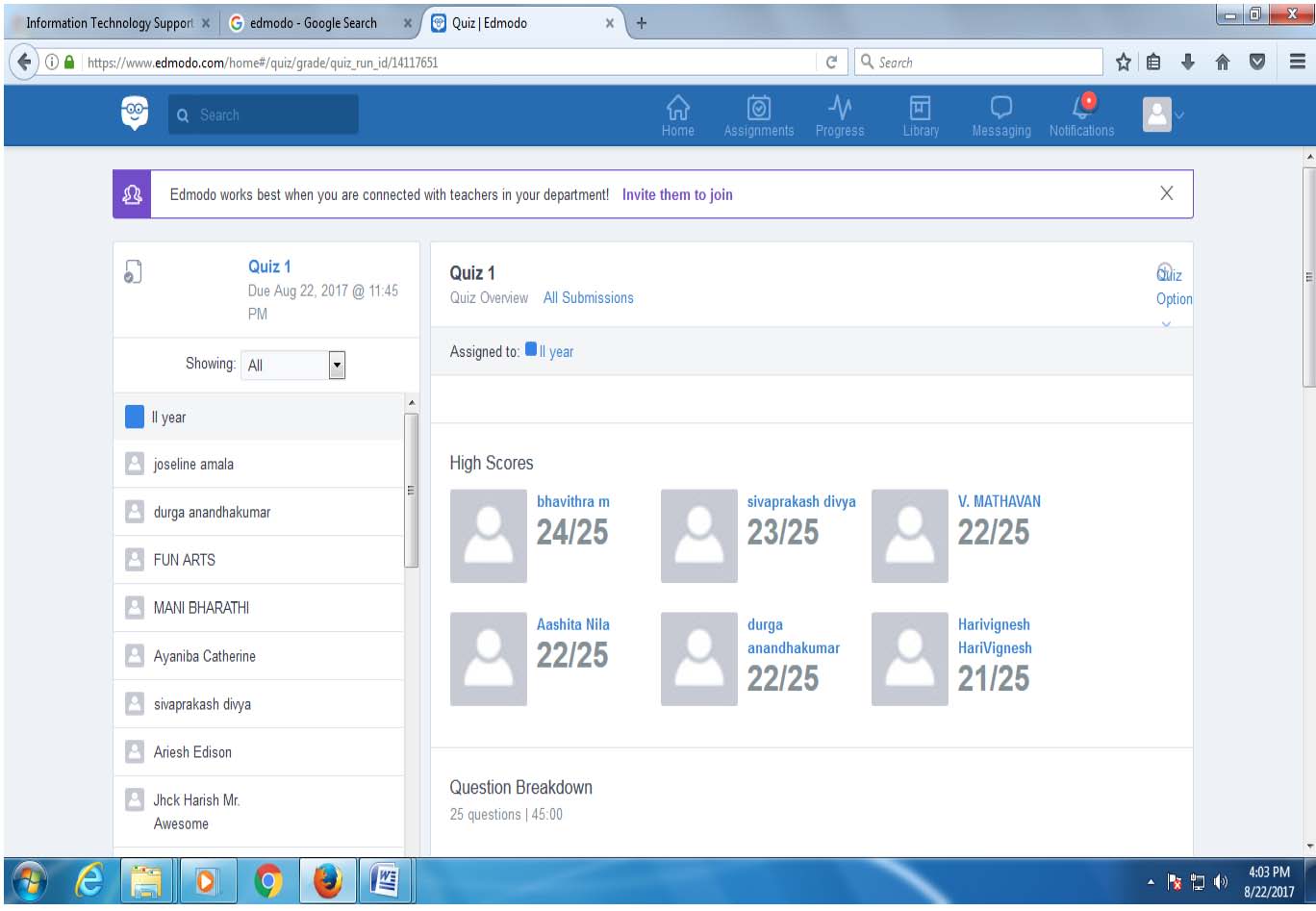Open durga anandhakumar high score name
Screen dimensions: 1316x911
[793, 636]
